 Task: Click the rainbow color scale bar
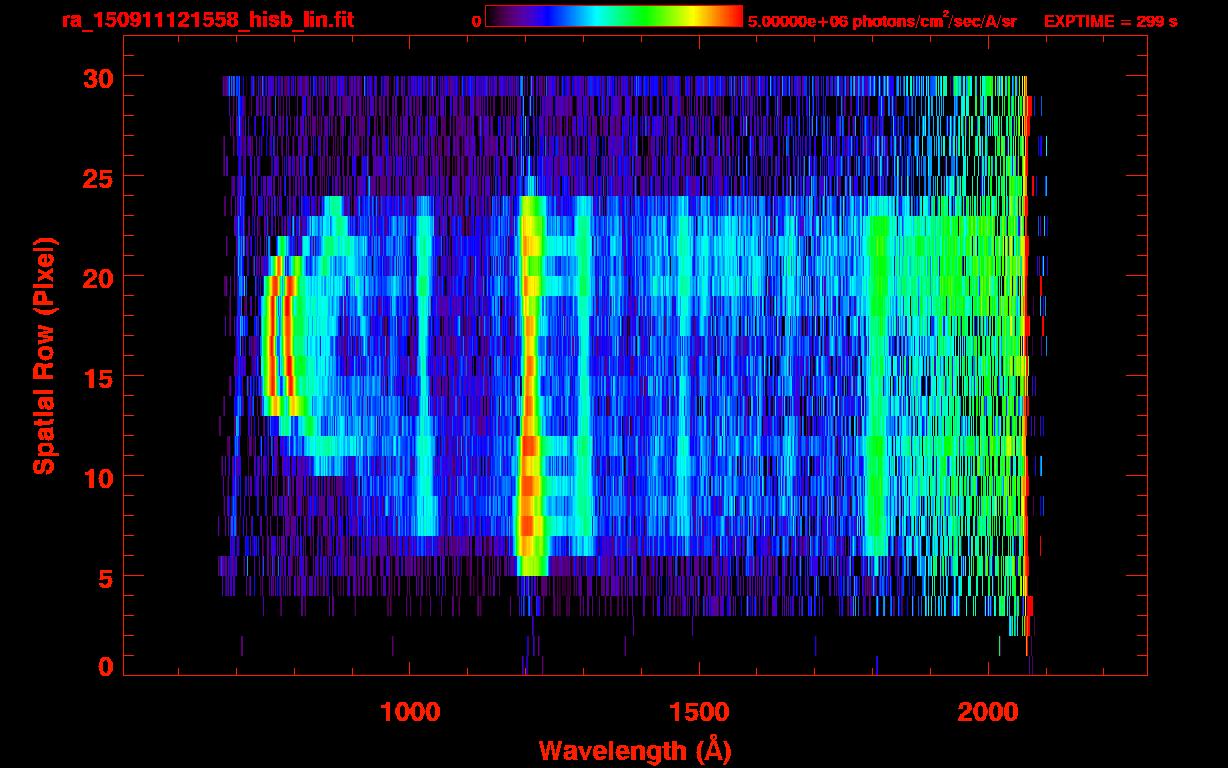tap(614, 16)
